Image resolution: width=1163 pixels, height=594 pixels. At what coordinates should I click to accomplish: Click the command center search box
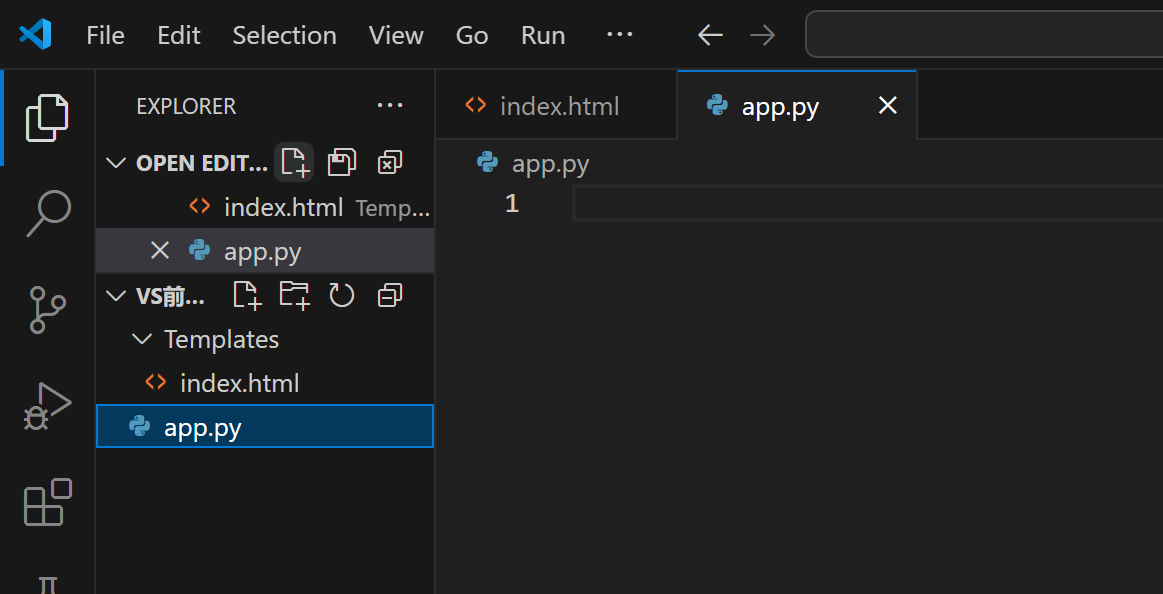(984, 34)
